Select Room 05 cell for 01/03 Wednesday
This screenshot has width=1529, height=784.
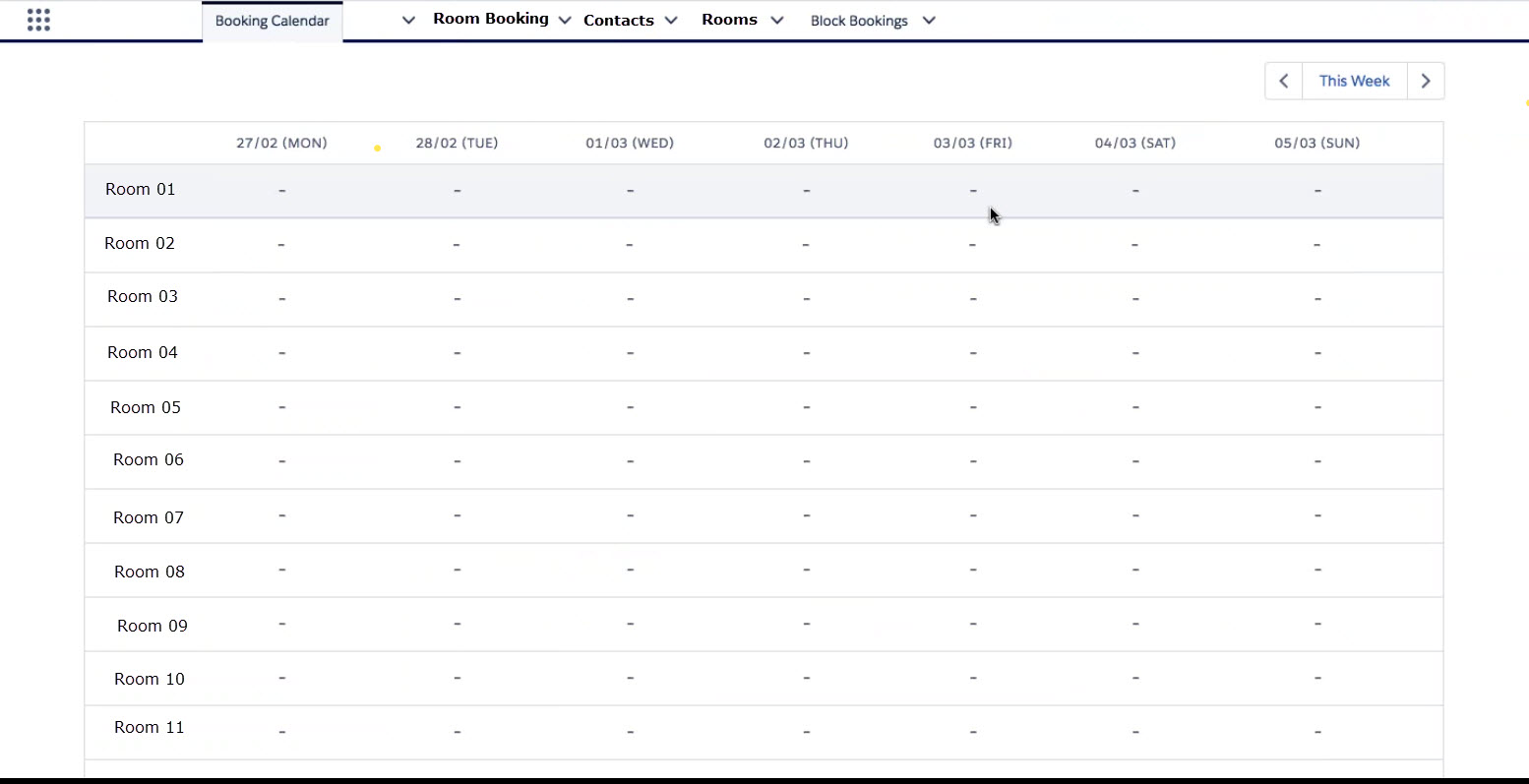(630, 407)
